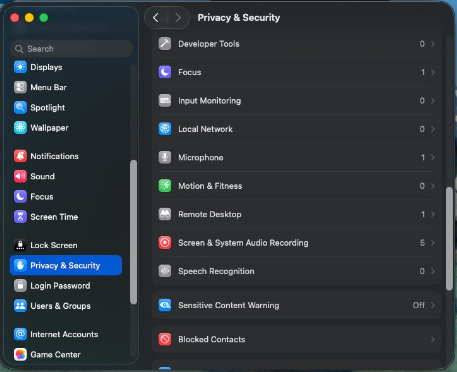Click the Wallpaper flower icon in sidebar
Image resolution: width=457 pixels, height=372 pixels.
[x=20, y=128]
